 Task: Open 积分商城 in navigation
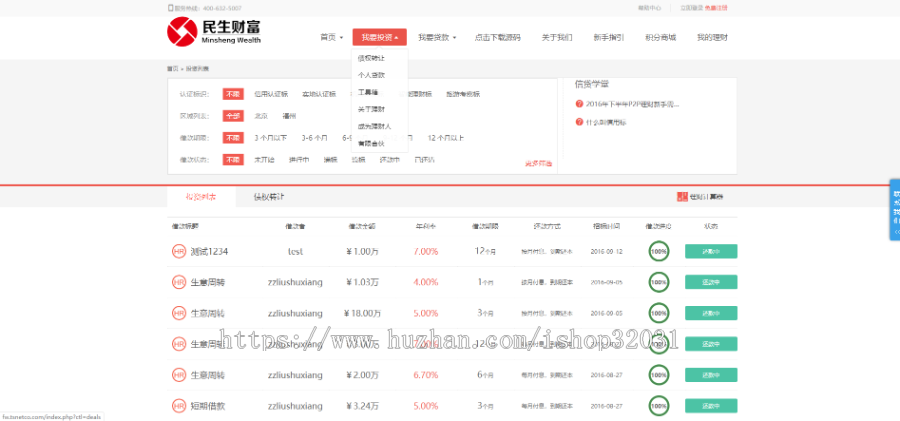[x=660, y=37]
